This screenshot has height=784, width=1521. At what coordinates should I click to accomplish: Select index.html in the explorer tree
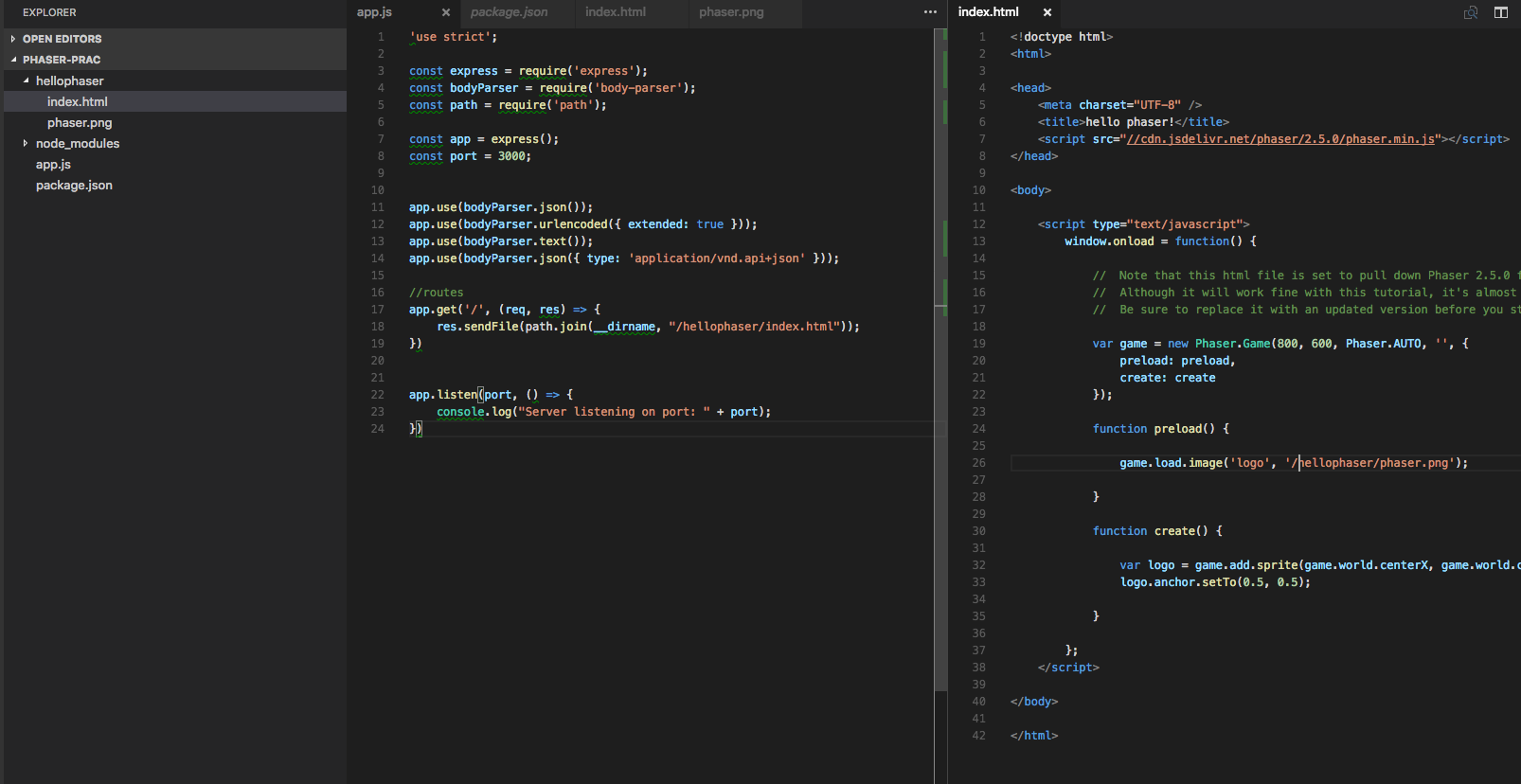[x=175, y=101]
